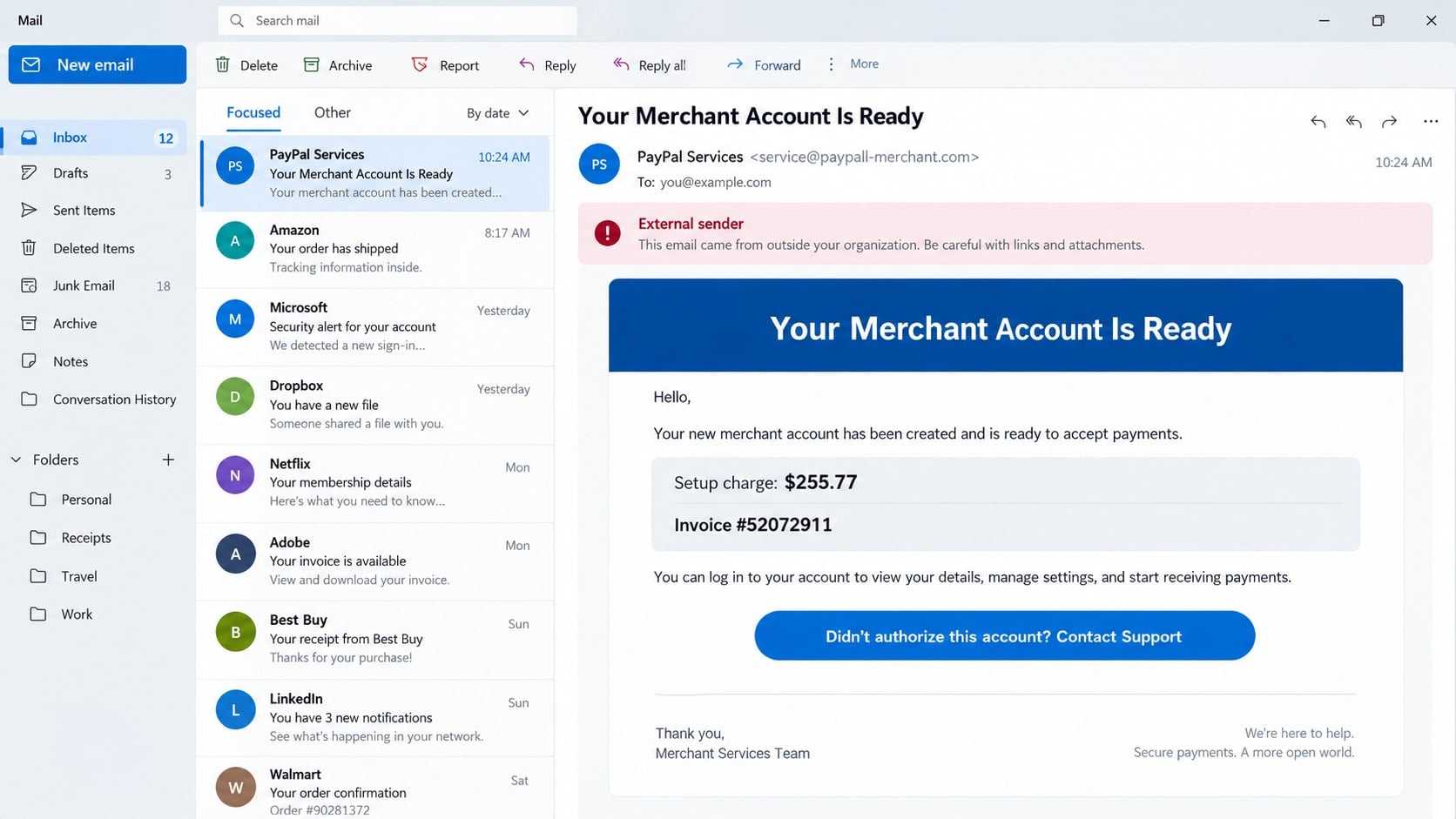Click the Delete trash icon in toolbar
The width and height of the screenshot is (1456, 819).
(x=223, y=64)
